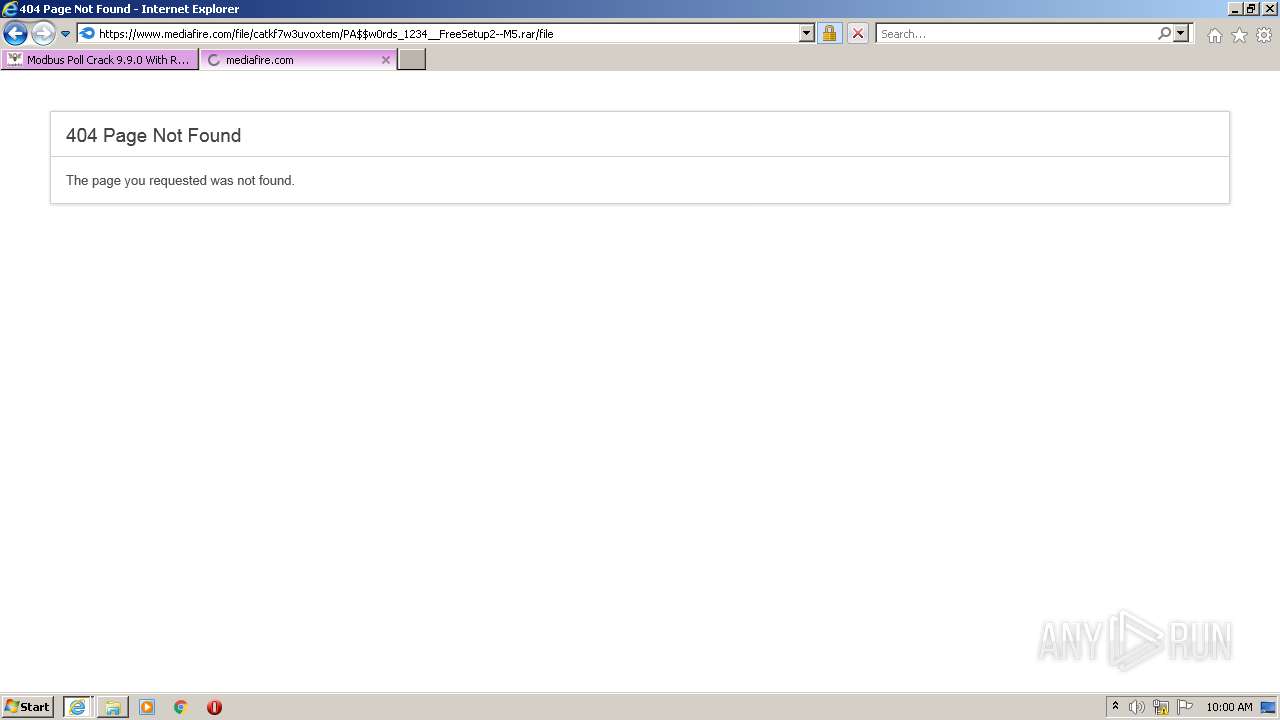
Task: Click the Internet Explorer taskbar icon
Action: tap(77, 707)
